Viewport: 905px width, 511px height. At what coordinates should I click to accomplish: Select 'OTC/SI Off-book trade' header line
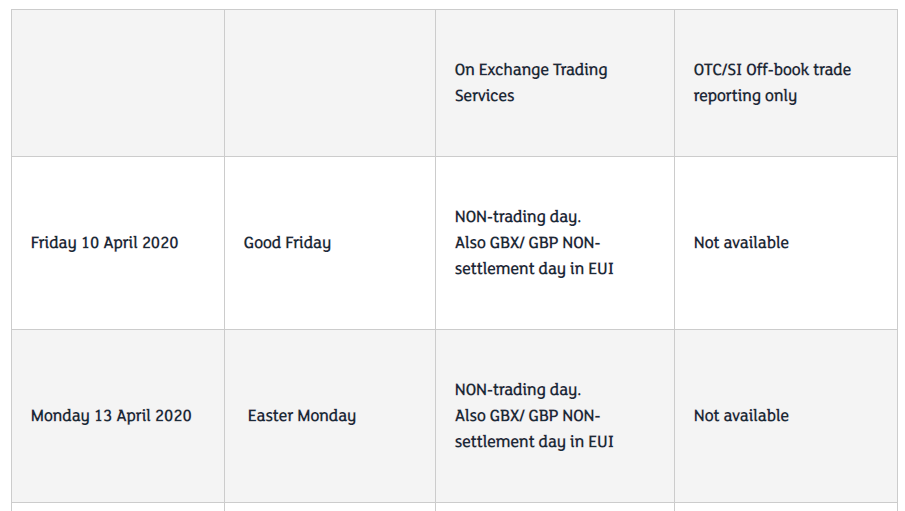coord(772,70)
